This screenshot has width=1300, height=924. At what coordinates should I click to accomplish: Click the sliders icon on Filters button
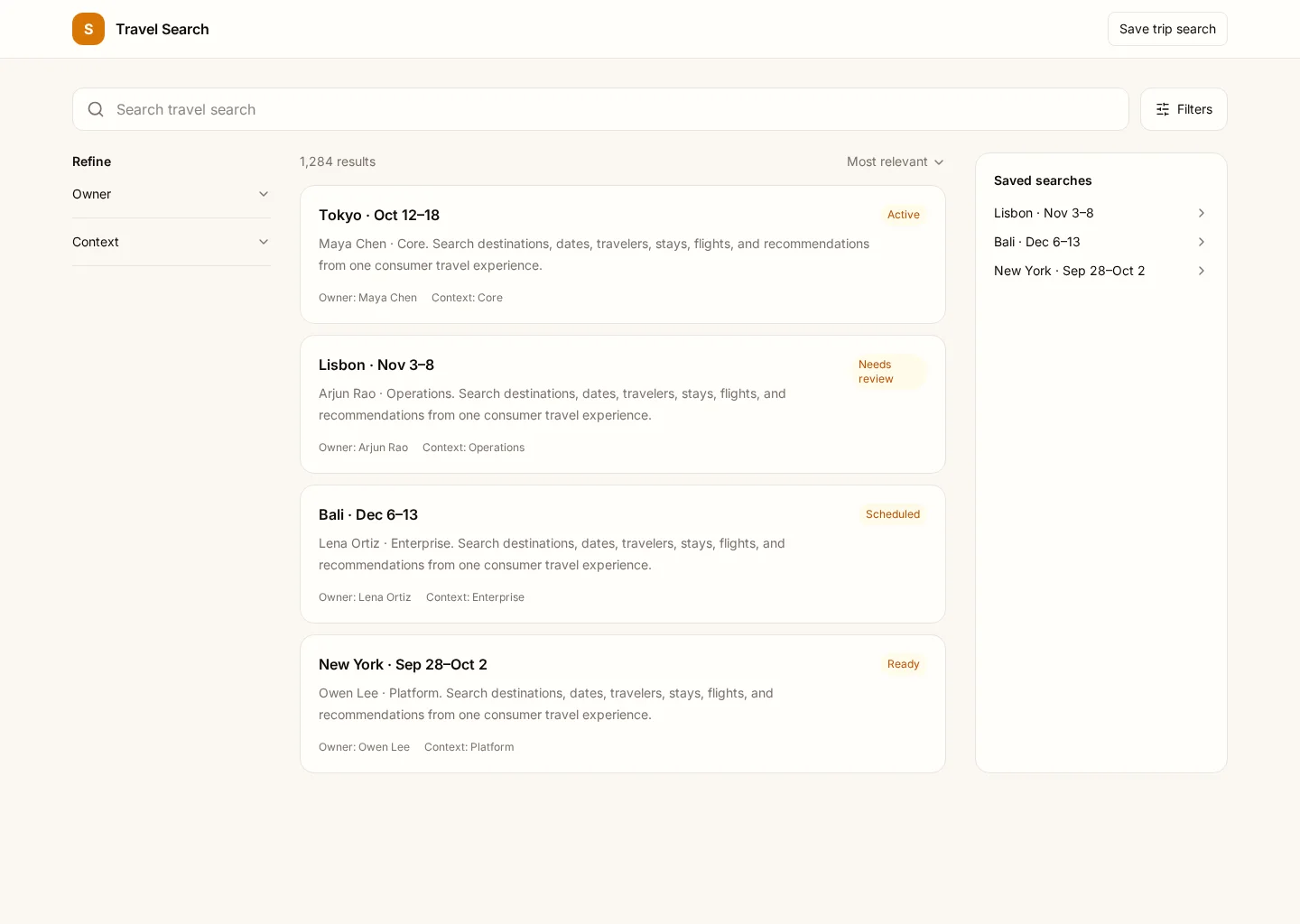click(1163, 109)
